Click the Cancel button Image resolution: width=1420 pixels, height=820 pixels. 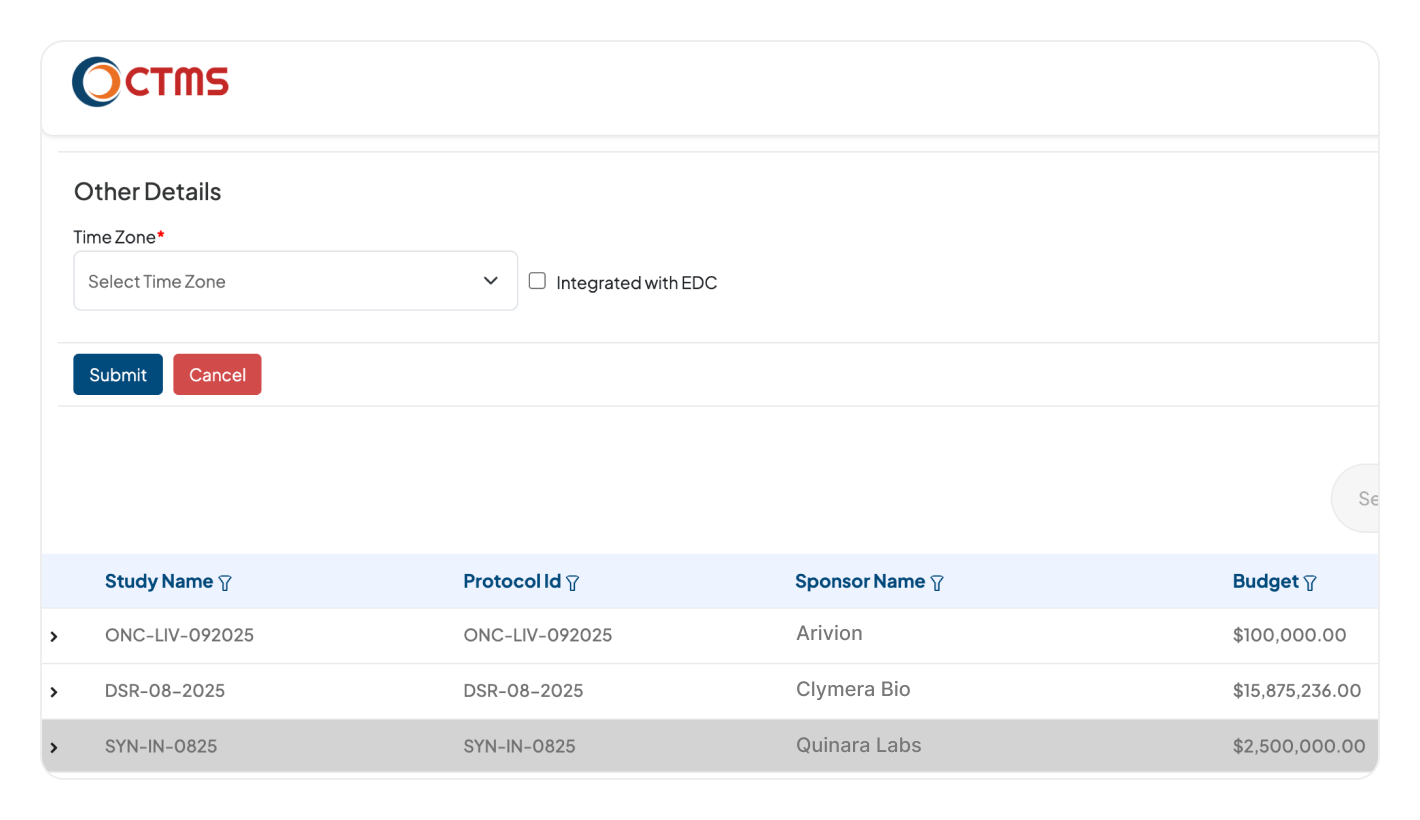coord(217,374)
